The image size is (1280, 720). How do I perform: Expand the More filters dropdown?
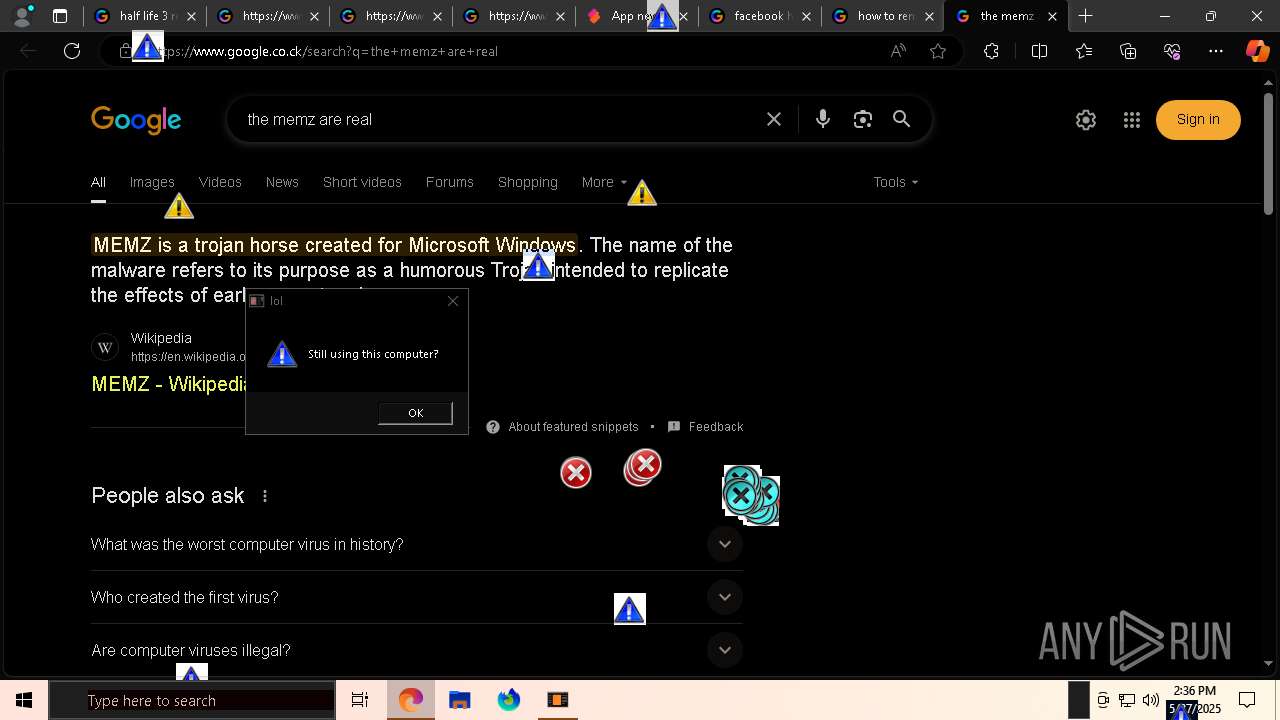[x=604, y=182]
